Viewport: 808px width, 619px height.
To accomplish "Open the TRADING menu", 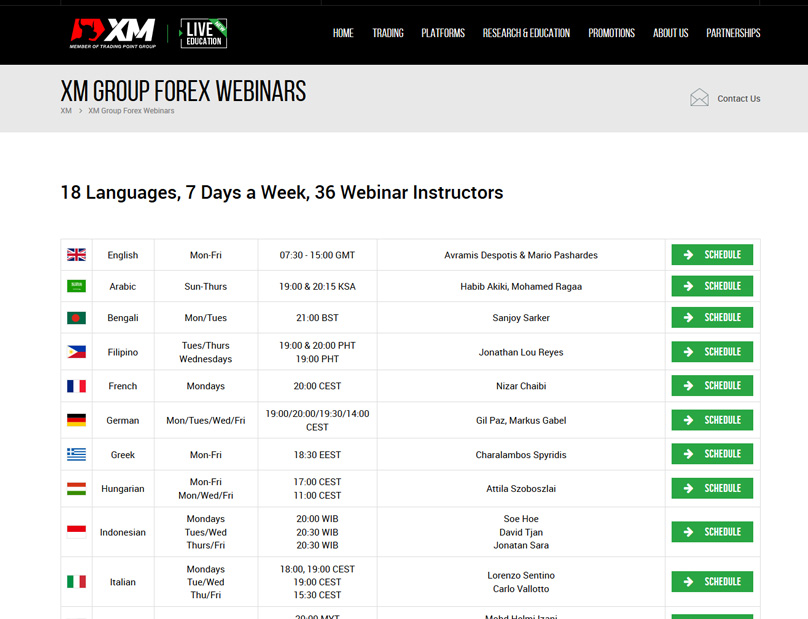I will (388, 34).
